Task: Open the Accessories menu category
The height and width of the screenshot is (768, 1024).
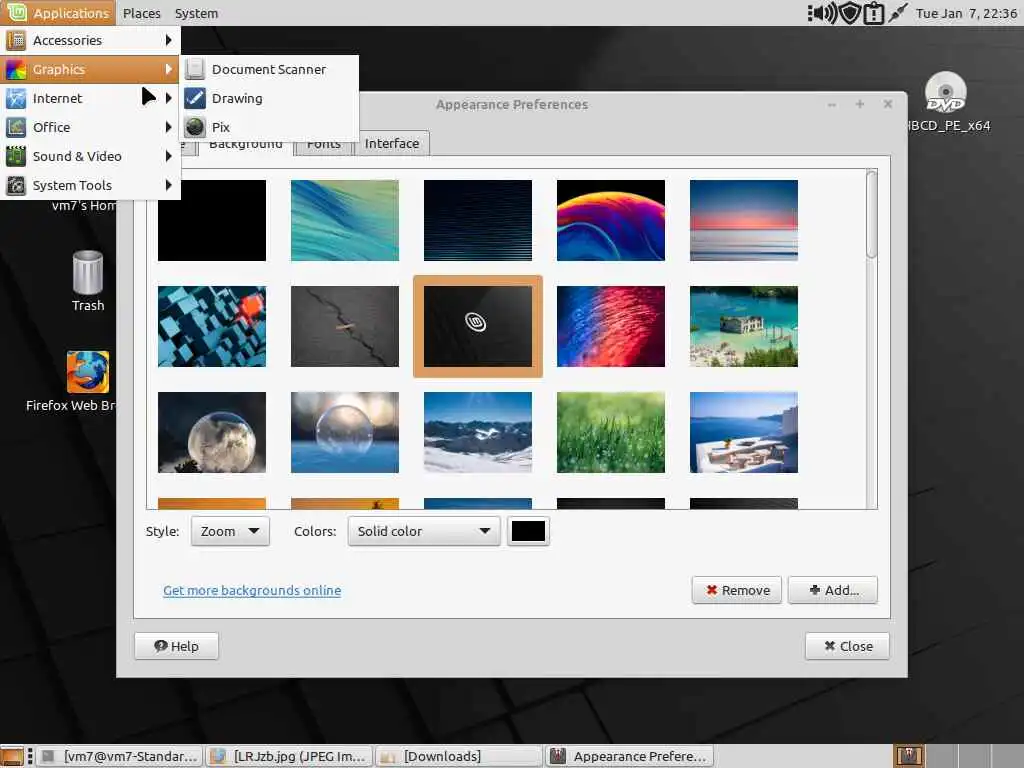Action: [90, 40]
